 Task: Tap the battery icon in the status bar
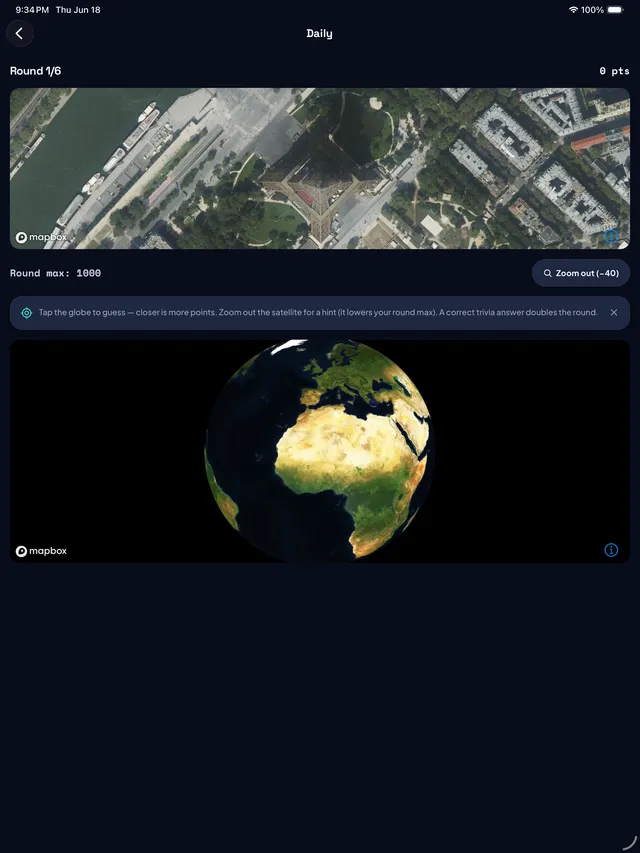coord(616,10)
